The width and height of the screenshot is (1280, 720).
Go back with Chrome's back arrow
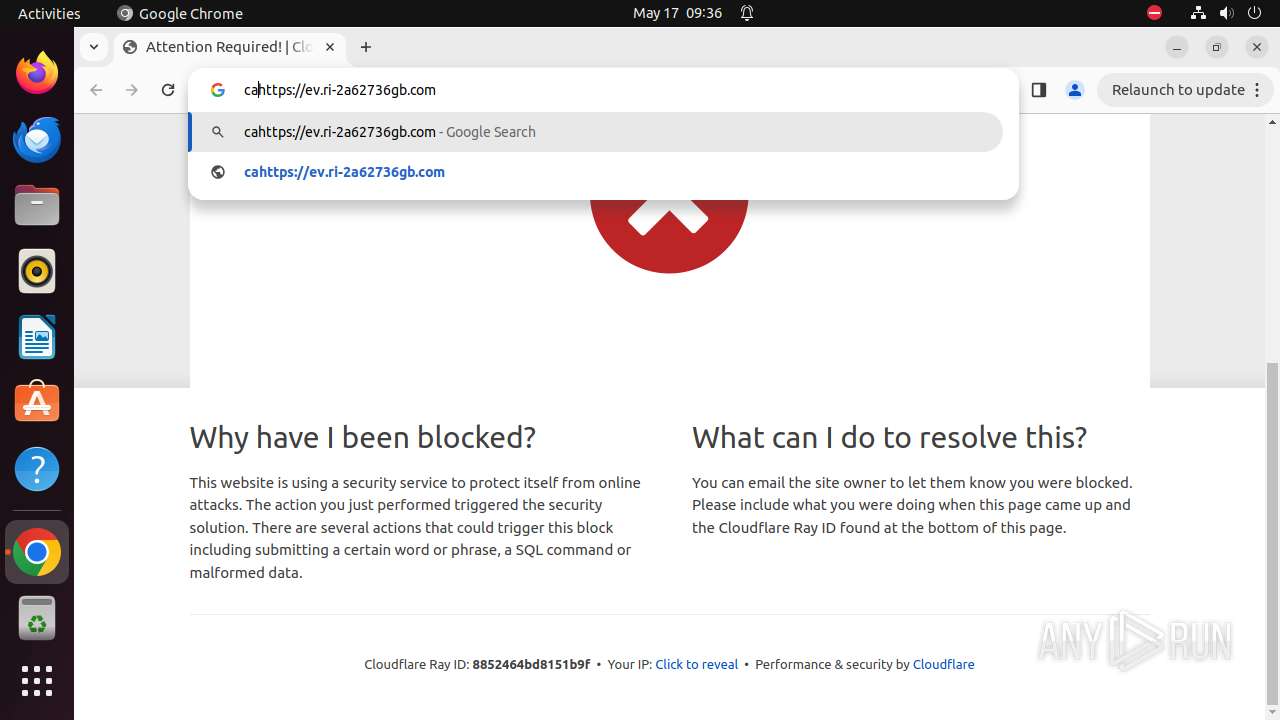(96, 90)
